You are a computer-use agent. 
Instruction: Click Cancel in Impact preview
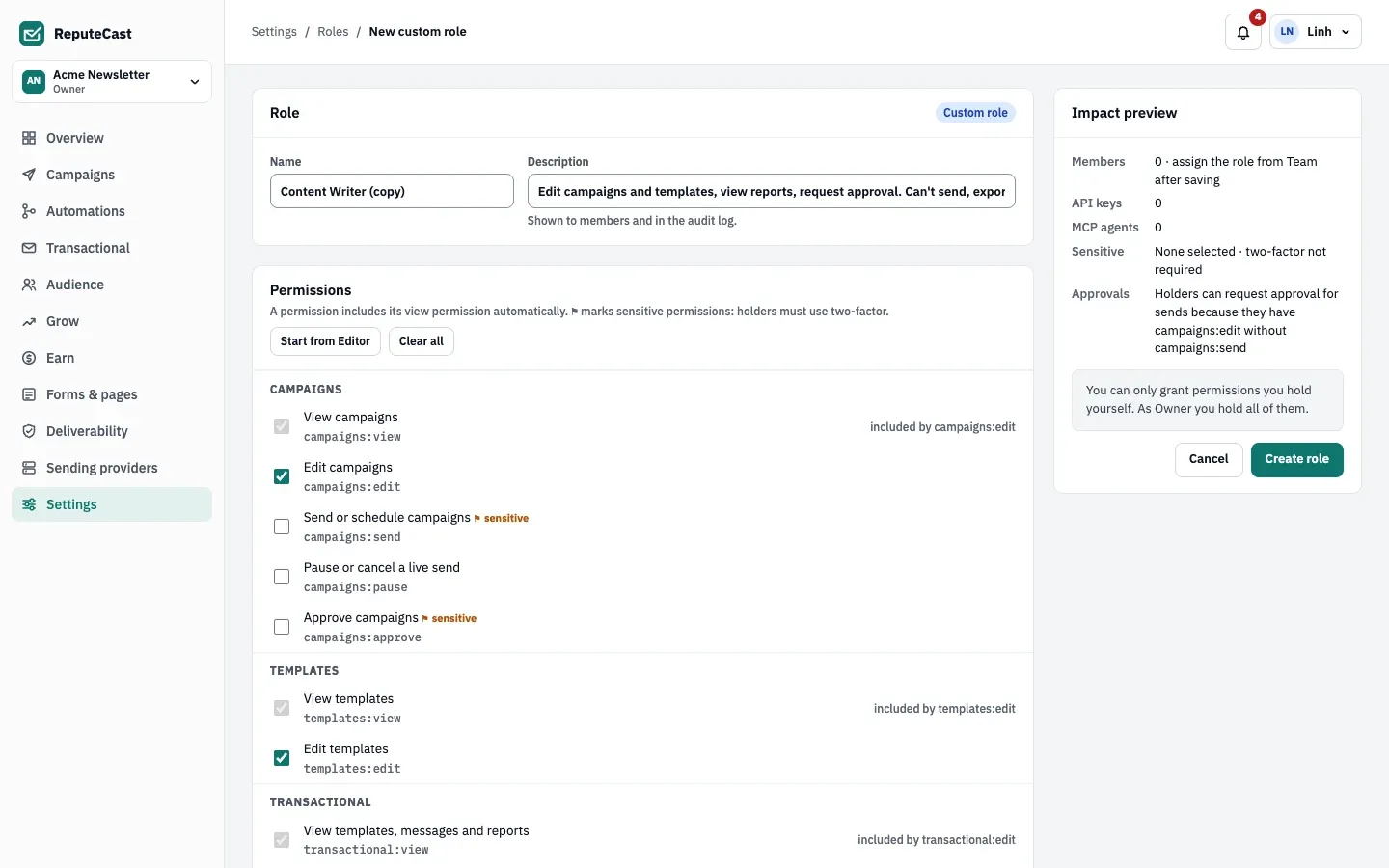click(x=1209, y=459)
